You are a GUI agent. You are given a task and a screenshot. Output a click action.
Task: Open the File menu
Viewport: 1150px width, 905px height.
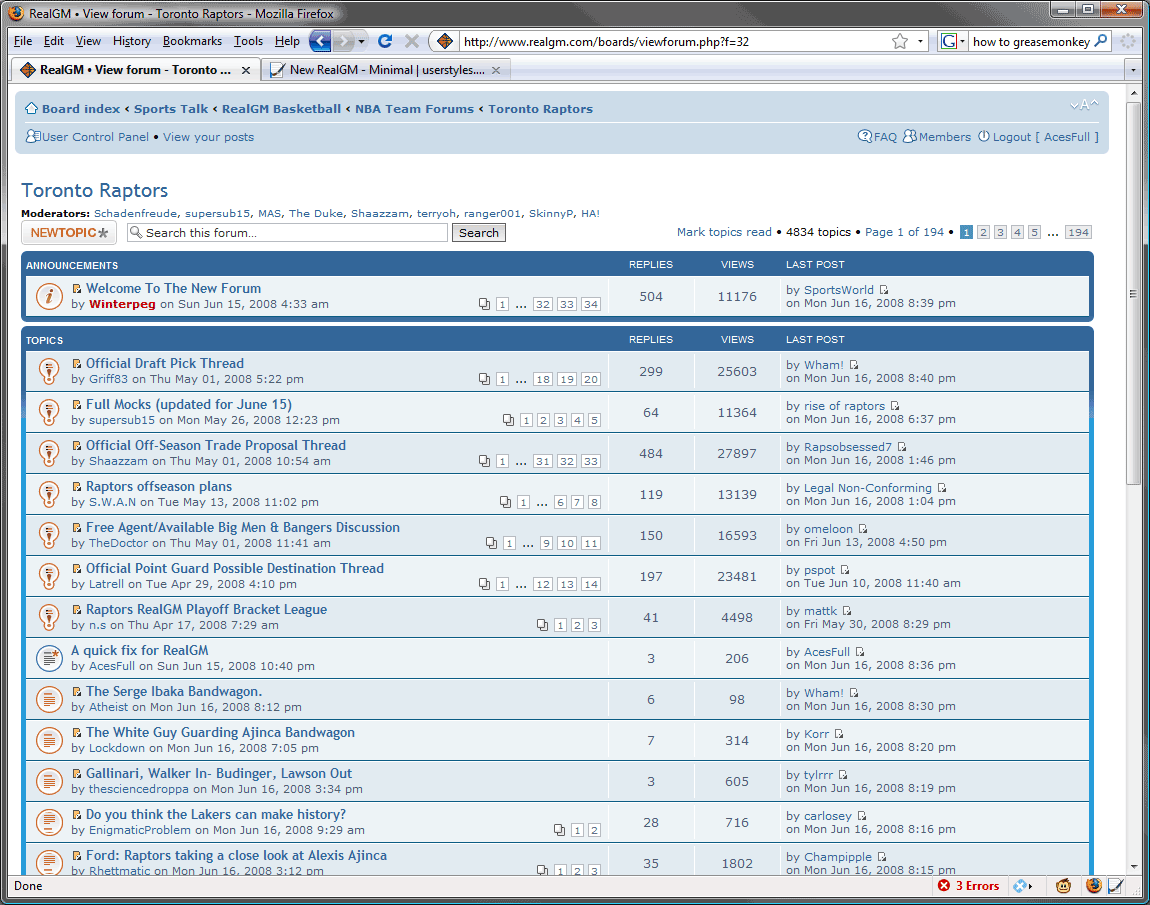[23, 41]
